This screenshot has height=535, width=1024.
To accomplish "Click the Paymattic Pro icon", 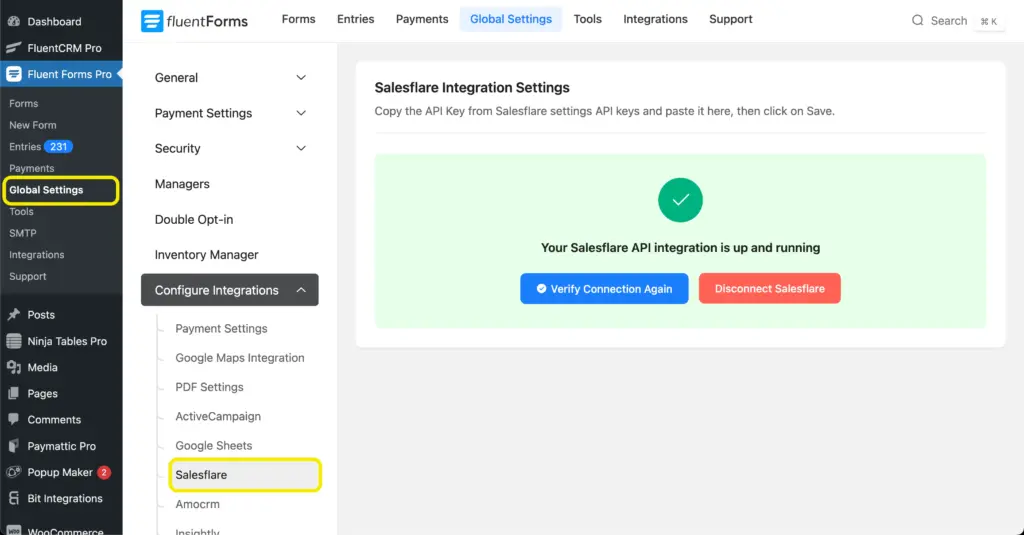I will (14, 446).
